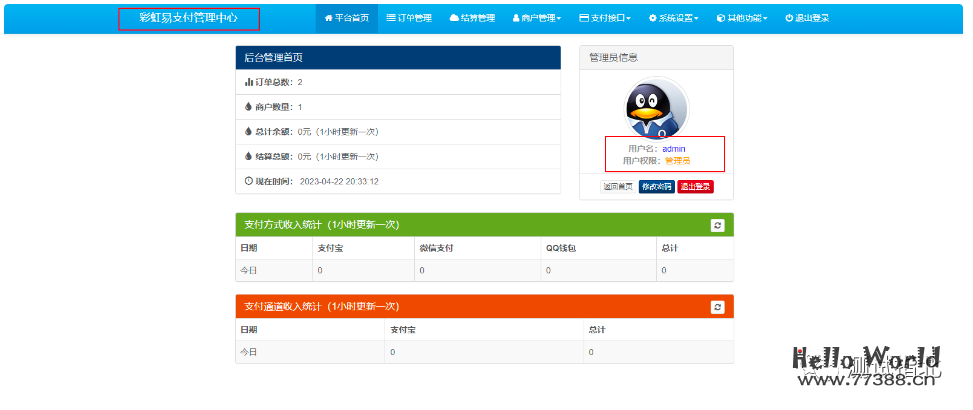Click the droplet icon beside 总计余额
Screen dimensions: 973x410
(x=249, y=131)
